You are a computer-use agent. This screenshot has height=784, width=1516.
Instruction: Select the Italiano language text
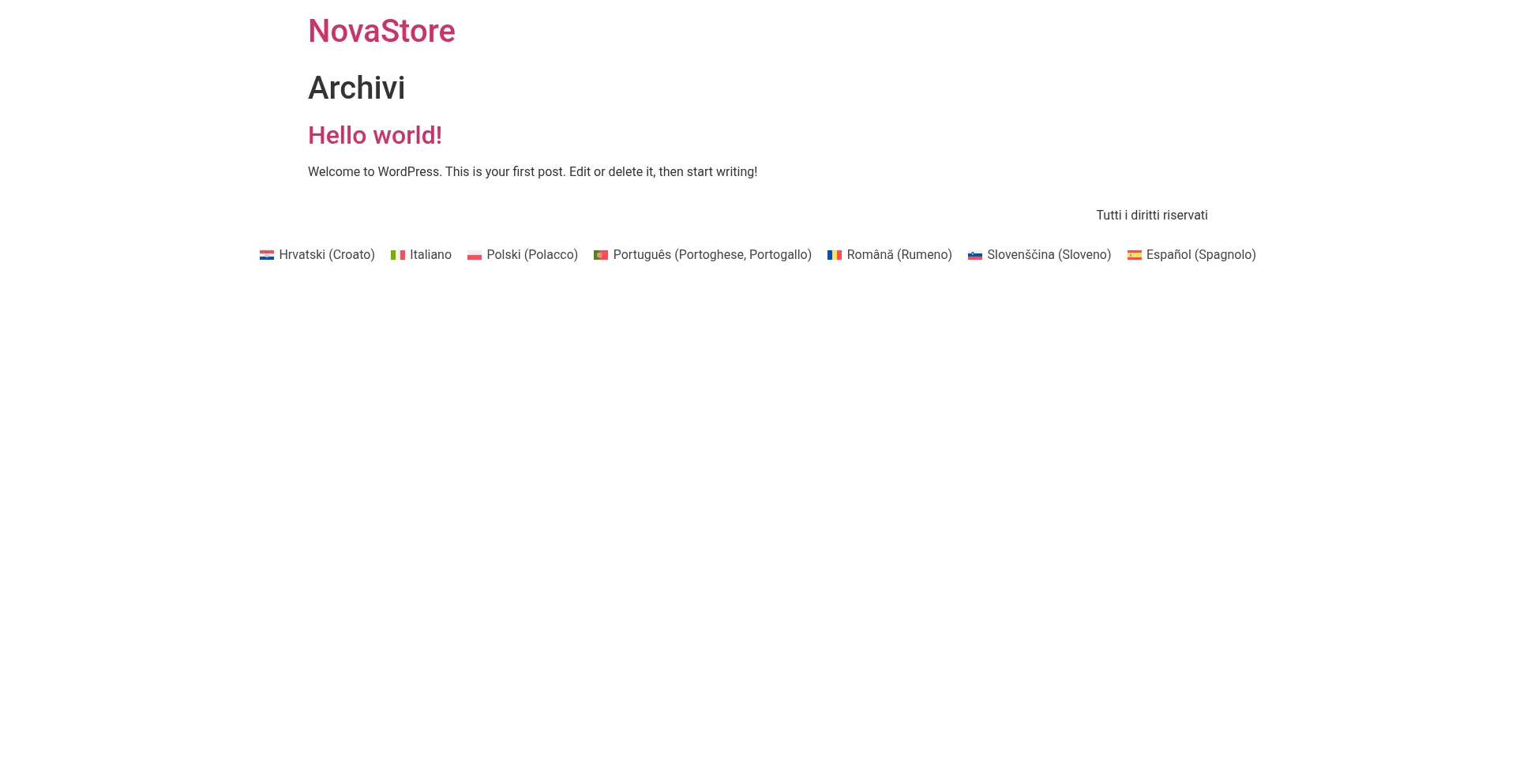(x=430, y=255)
